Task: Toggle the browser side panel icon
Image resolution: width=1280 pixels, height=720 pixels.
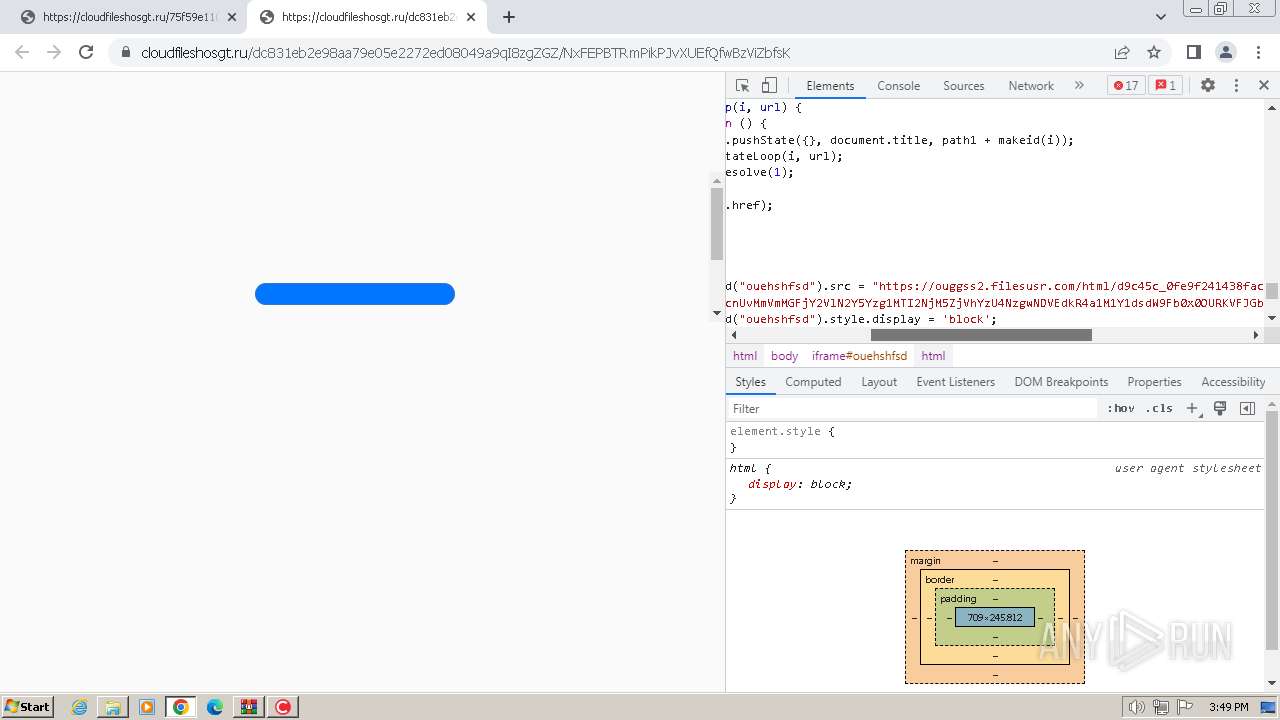Action: pyautogui.click(x=1193, y=52)
